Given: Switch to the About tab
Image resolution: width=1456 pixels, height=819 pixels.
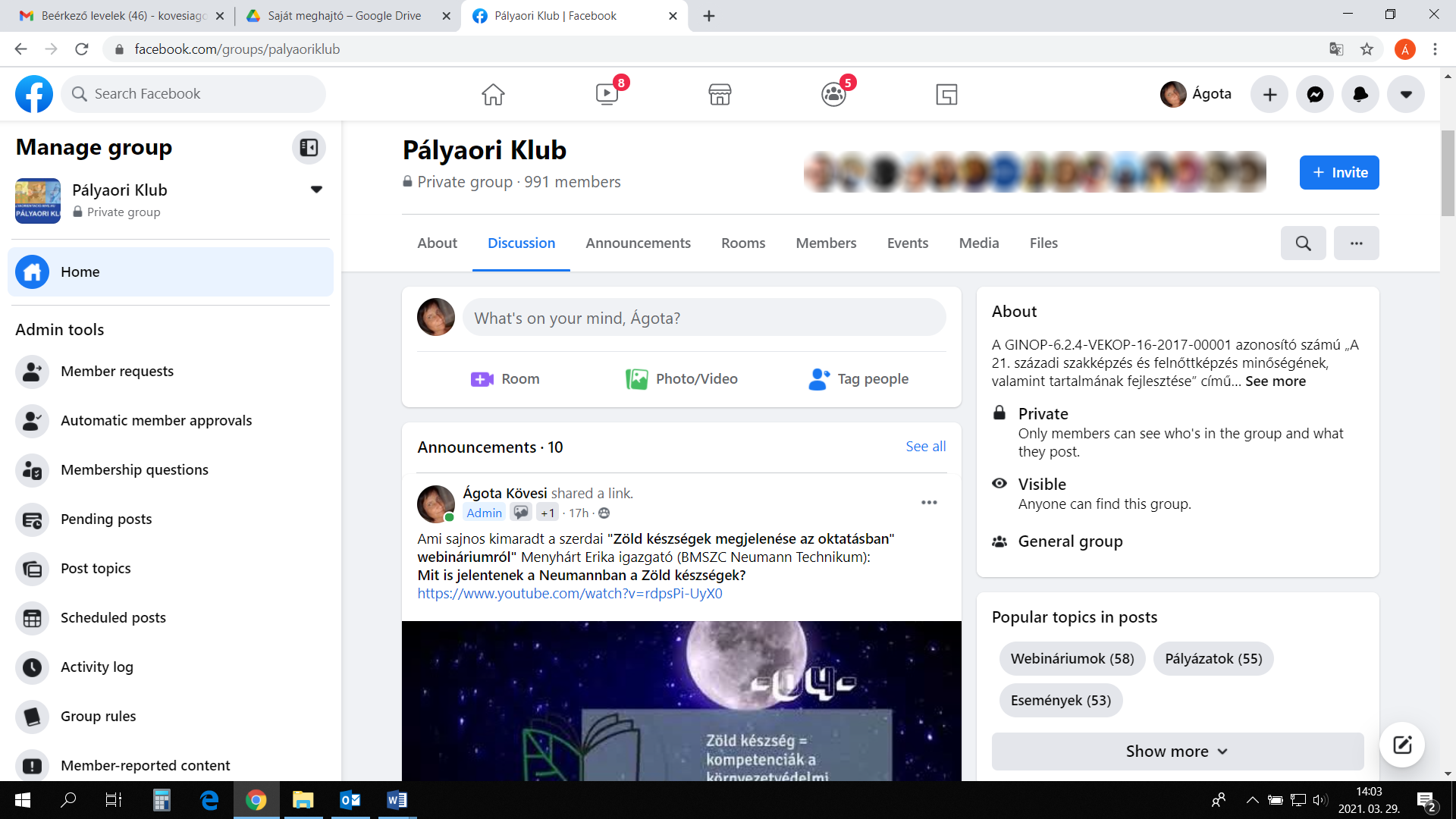Looking at the screenshot, I should point(437,243).
